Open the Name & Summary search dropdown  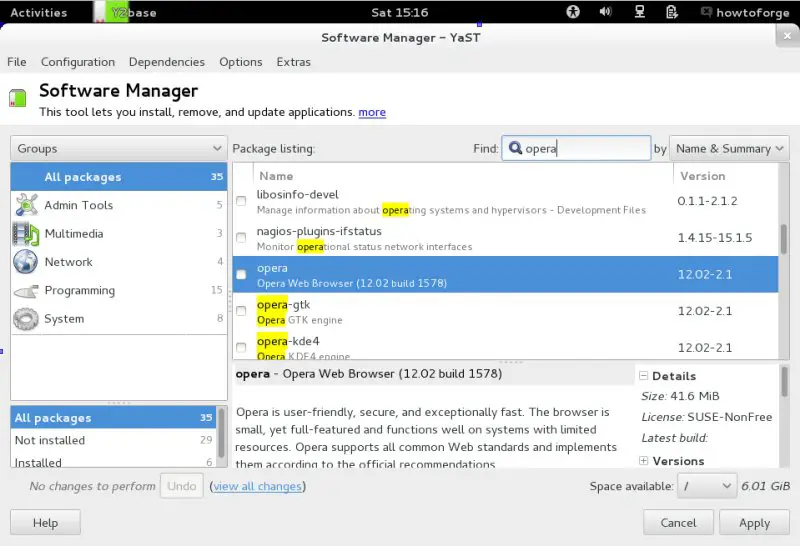(729, 148)
